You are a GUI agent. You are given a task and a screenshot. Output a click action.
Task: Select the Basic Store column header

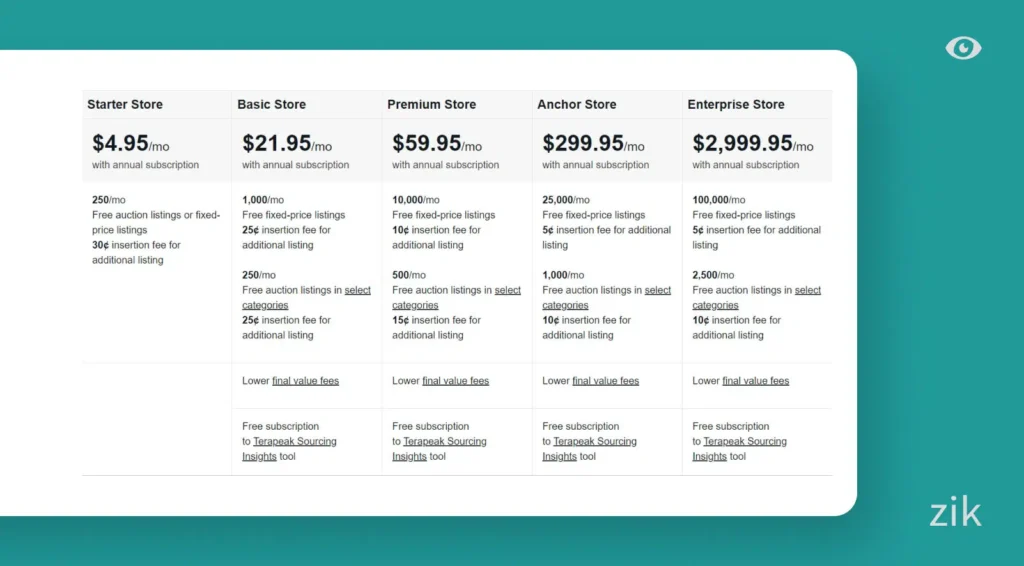click(x=272, y=104)
